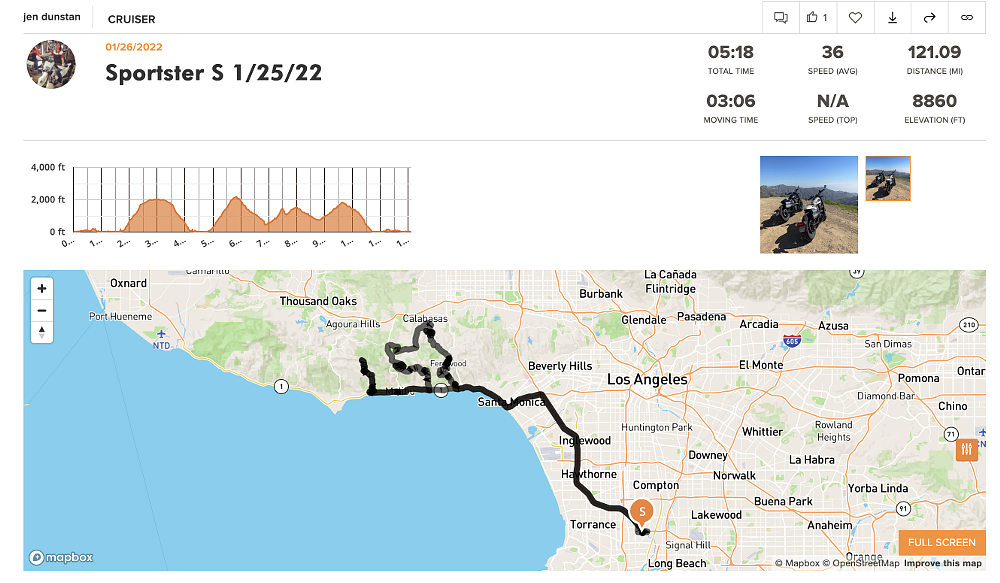
Task: Open the jen dunstan profile menu
Action: (52, 16)
